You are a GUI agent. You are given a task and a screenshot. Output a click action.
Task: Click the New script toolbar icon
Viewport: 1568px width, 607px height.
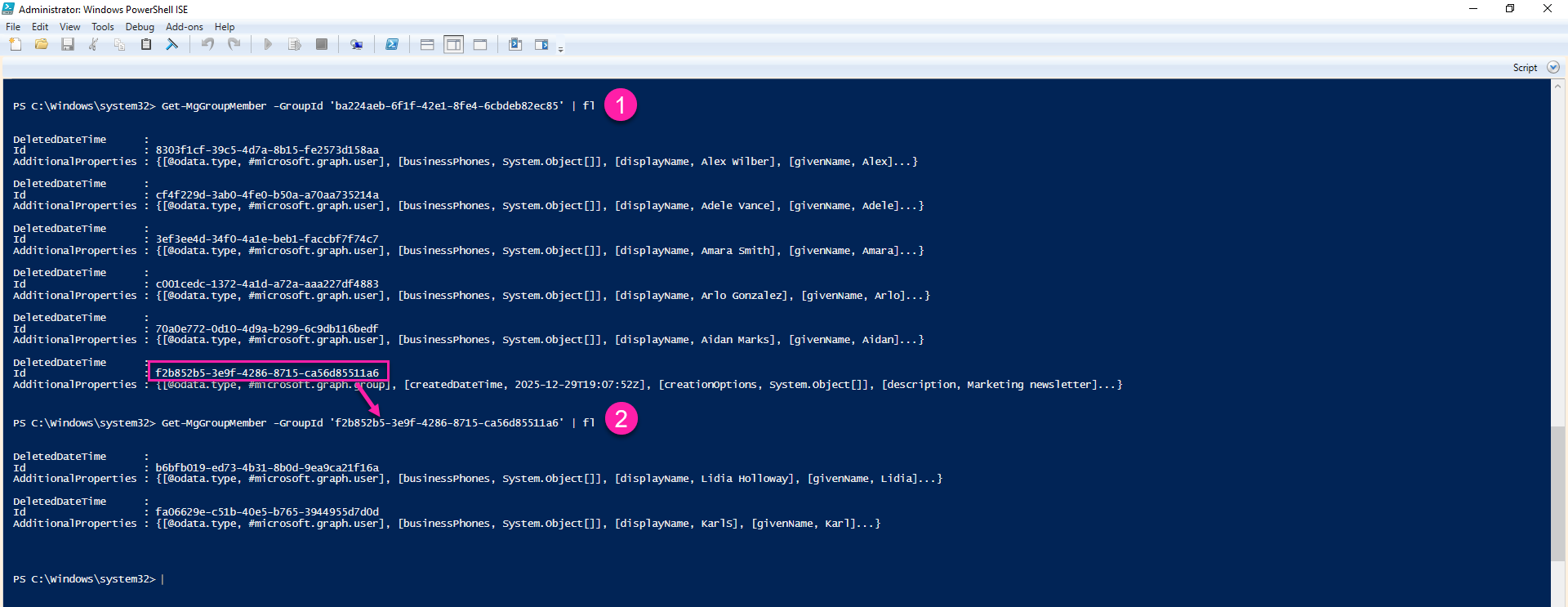tap(16, 44)
